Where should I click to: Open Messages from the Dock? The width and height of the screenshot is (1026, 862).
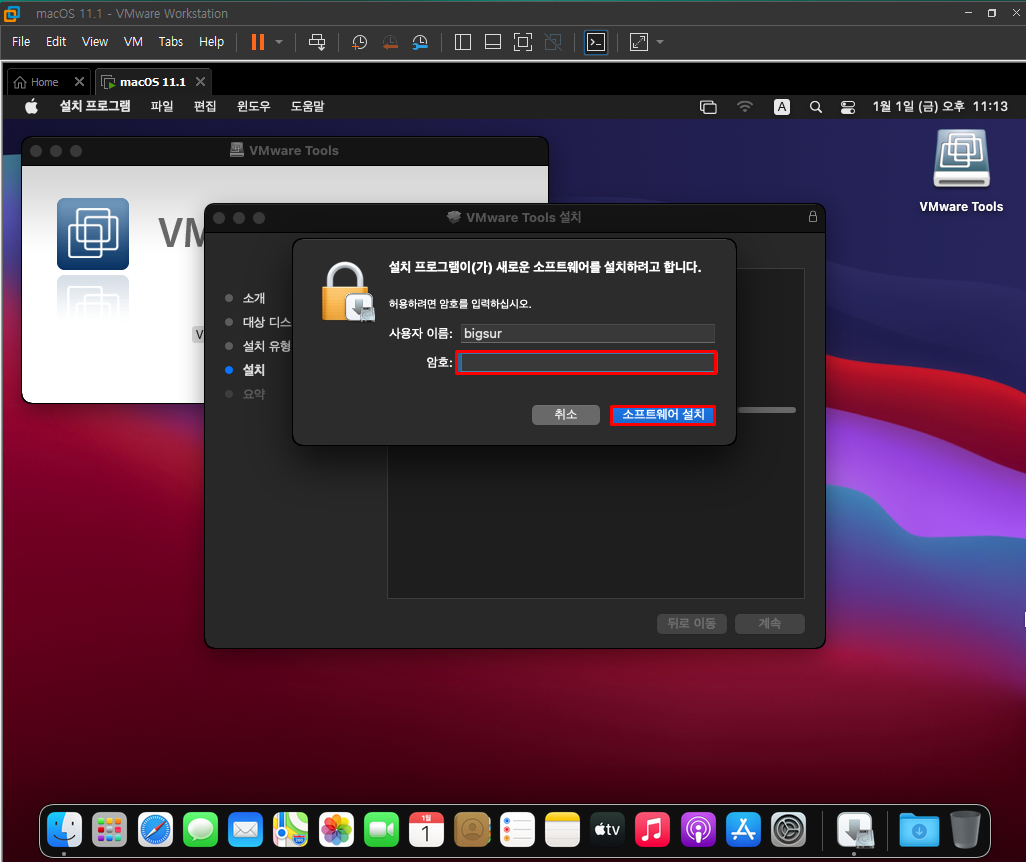(x=200, y=830)
